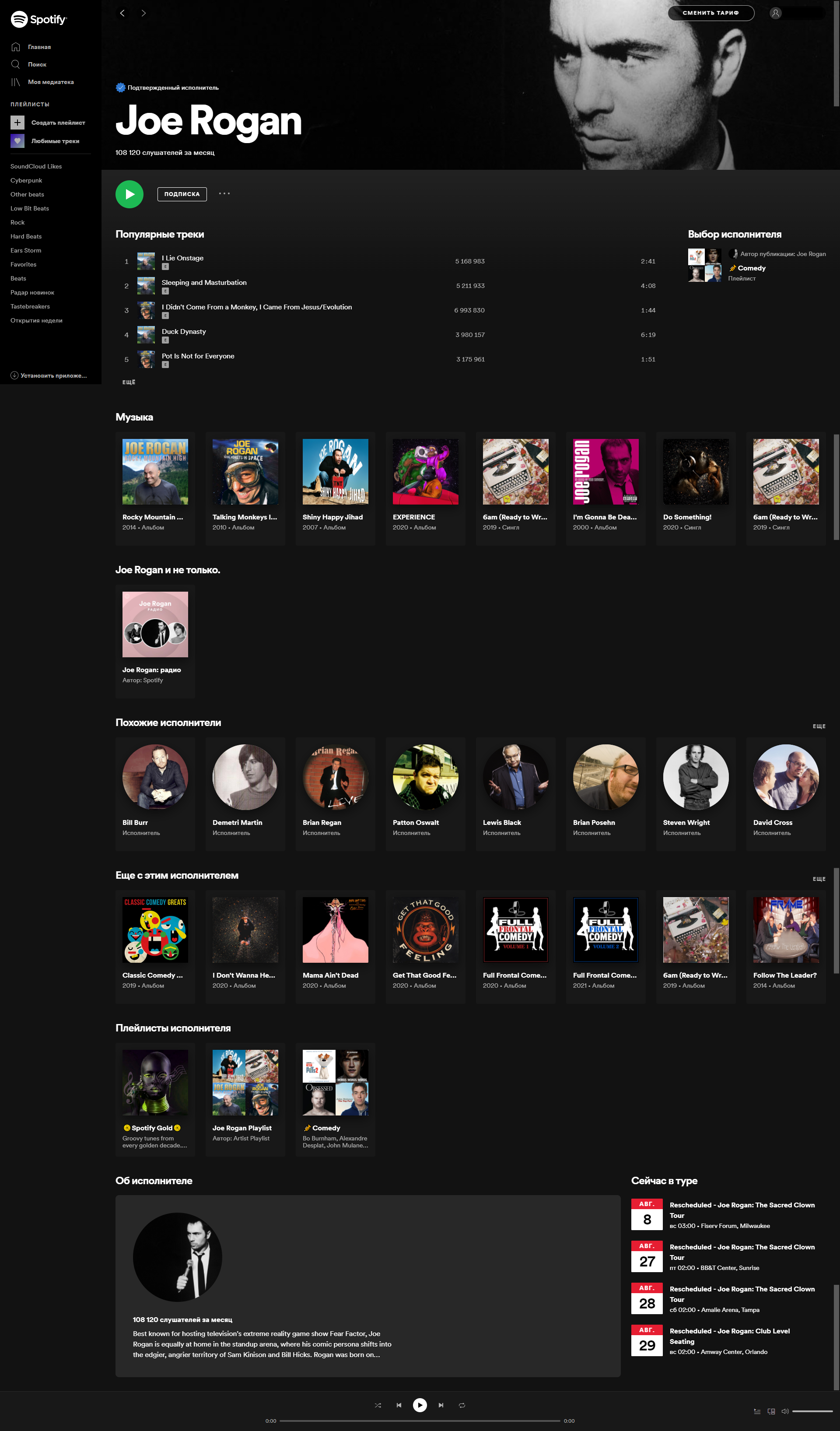Adjust the volume slider
This screenshot has width=840, height=1431.
coord(812,1411)
